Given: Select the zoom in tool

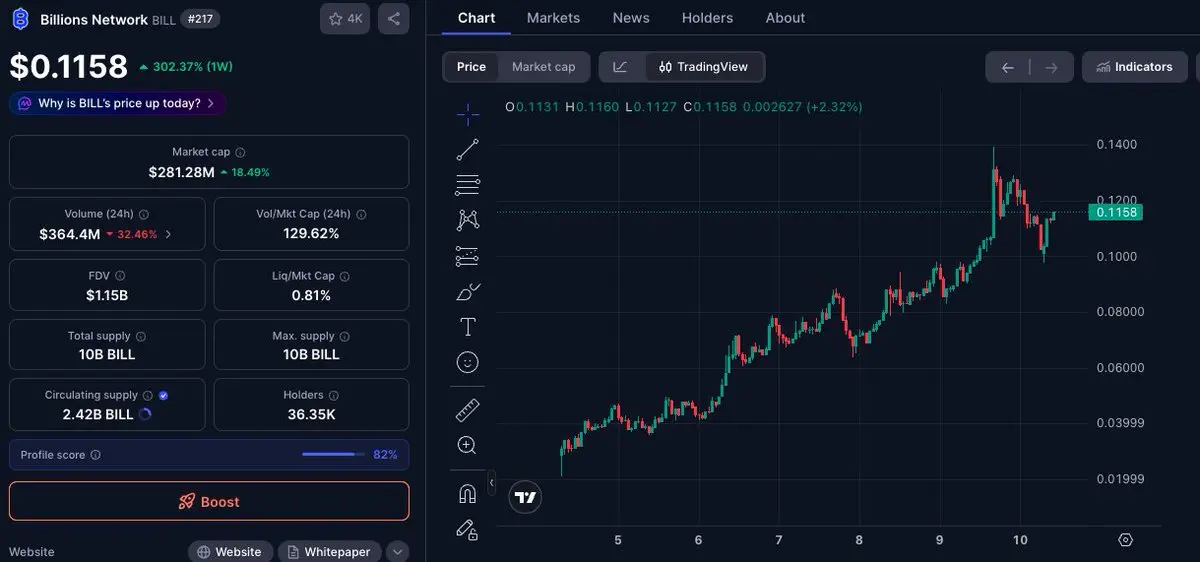Looking at the screenshot, I should [x=468, y=445].
